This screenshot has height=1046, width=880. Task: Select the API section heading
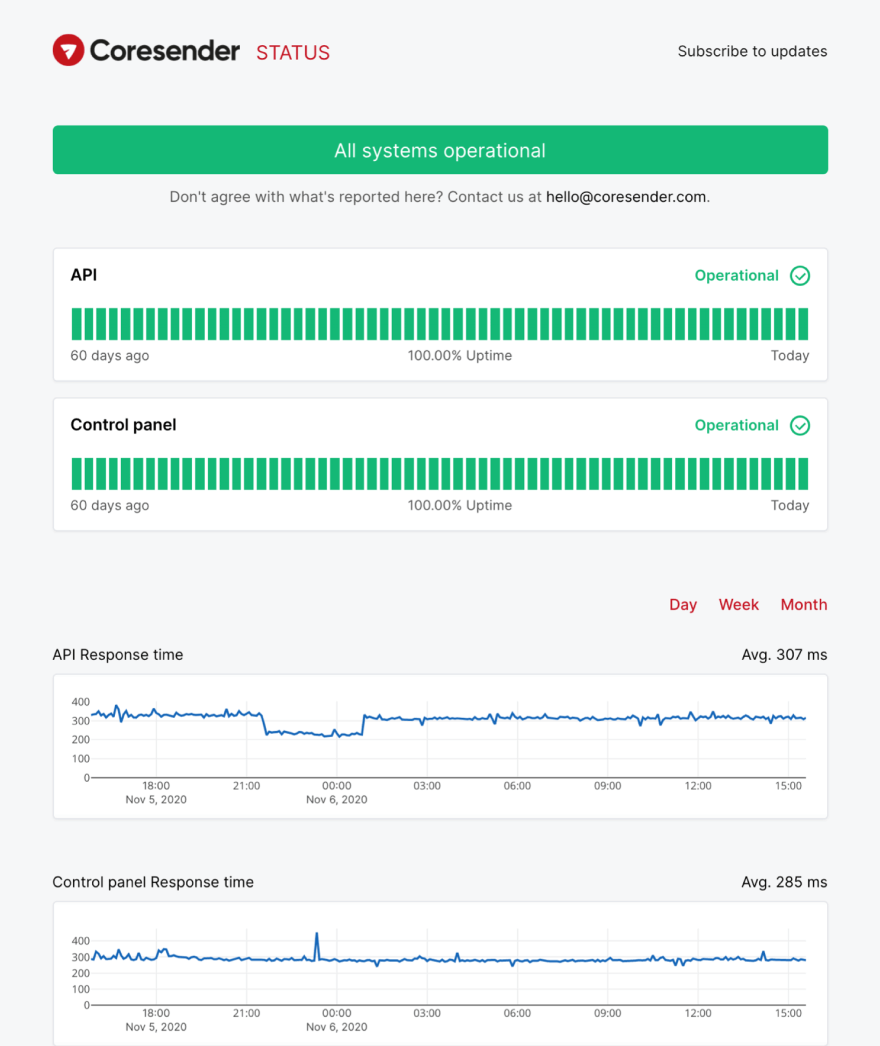83,275
